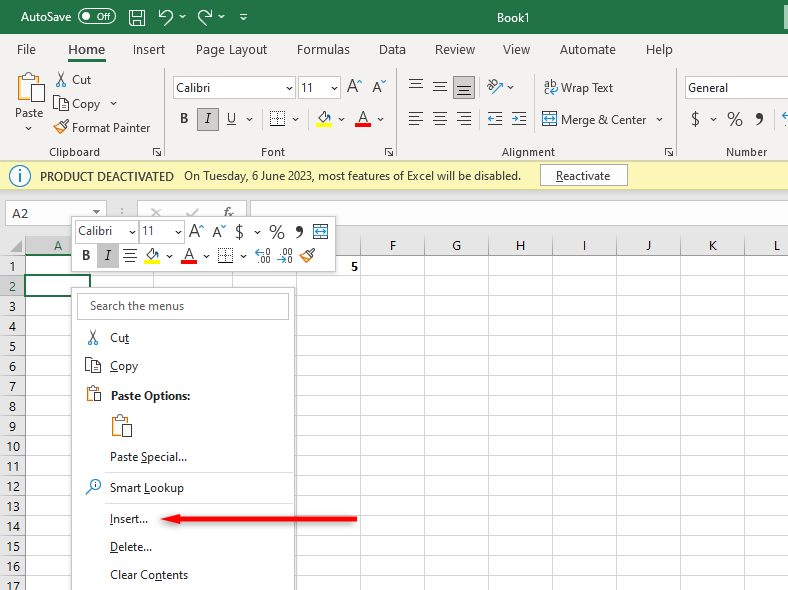Apply the yellow fill color in ribbon

click(323, 119)
